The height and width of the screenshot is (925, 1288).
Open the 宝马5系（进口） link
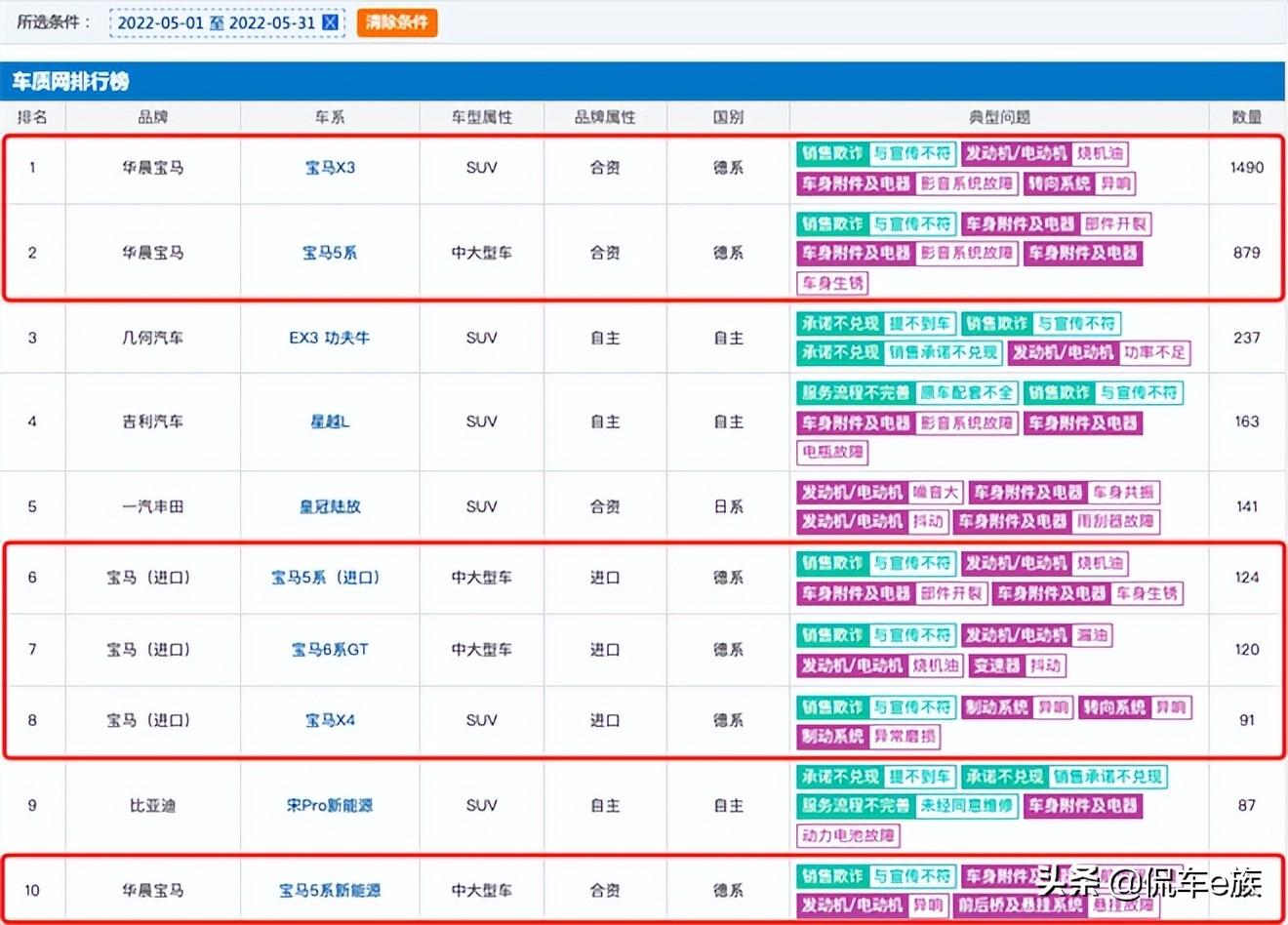(x=326, y=578)
